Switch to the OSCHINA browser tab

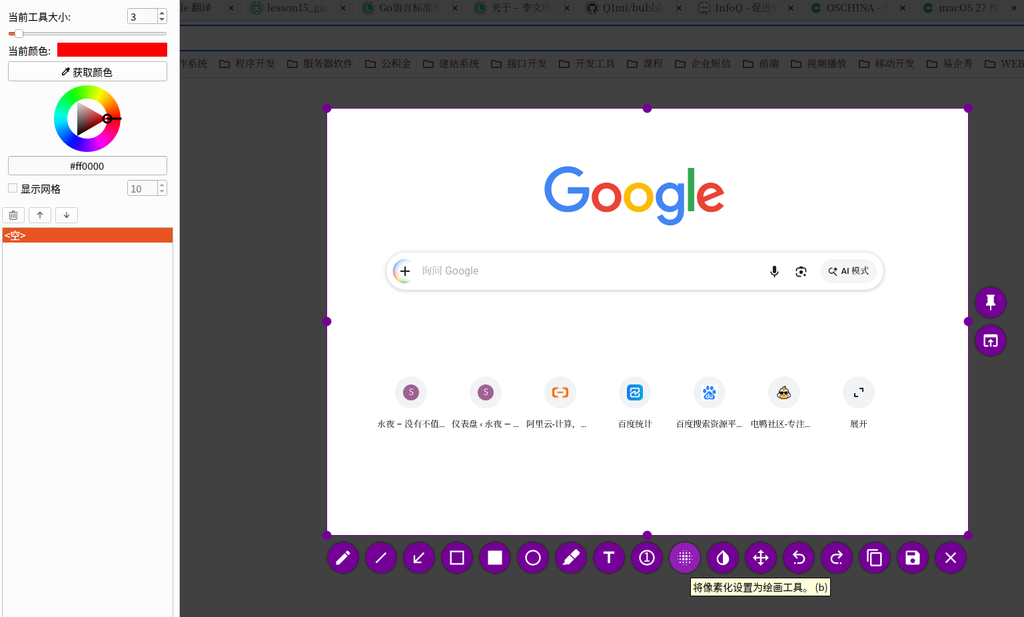[857, 8]
